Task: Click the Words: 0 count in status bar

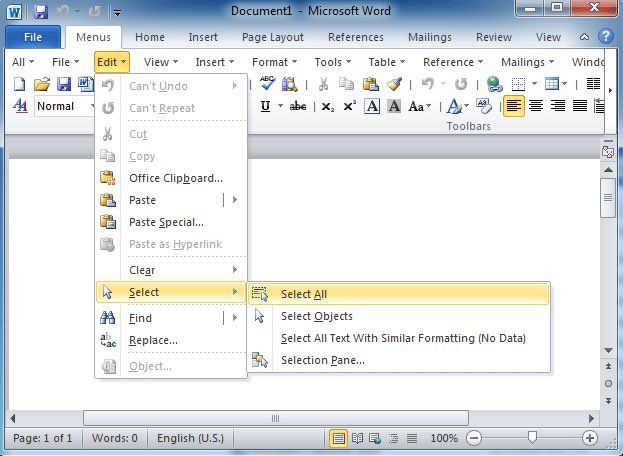Action: [x=115, y=438]
